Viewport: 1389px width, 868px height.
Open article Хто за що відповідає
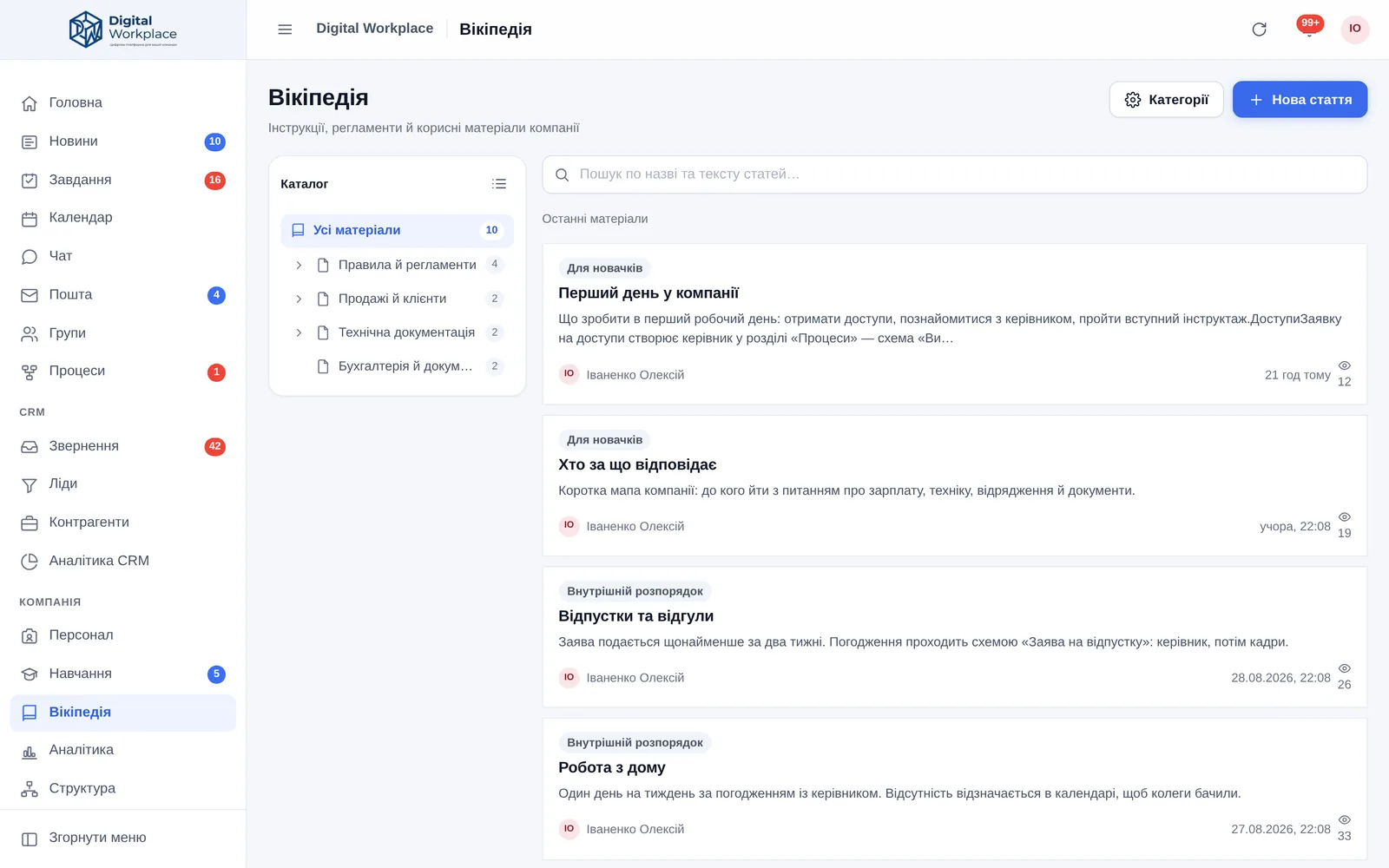(637, 465)
